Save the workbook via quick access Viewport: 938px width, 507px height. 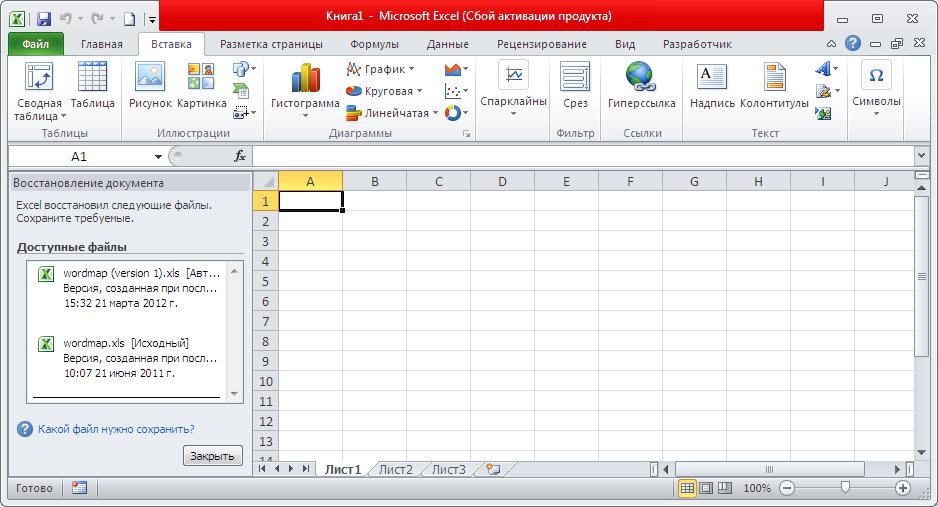coord(44,19)
